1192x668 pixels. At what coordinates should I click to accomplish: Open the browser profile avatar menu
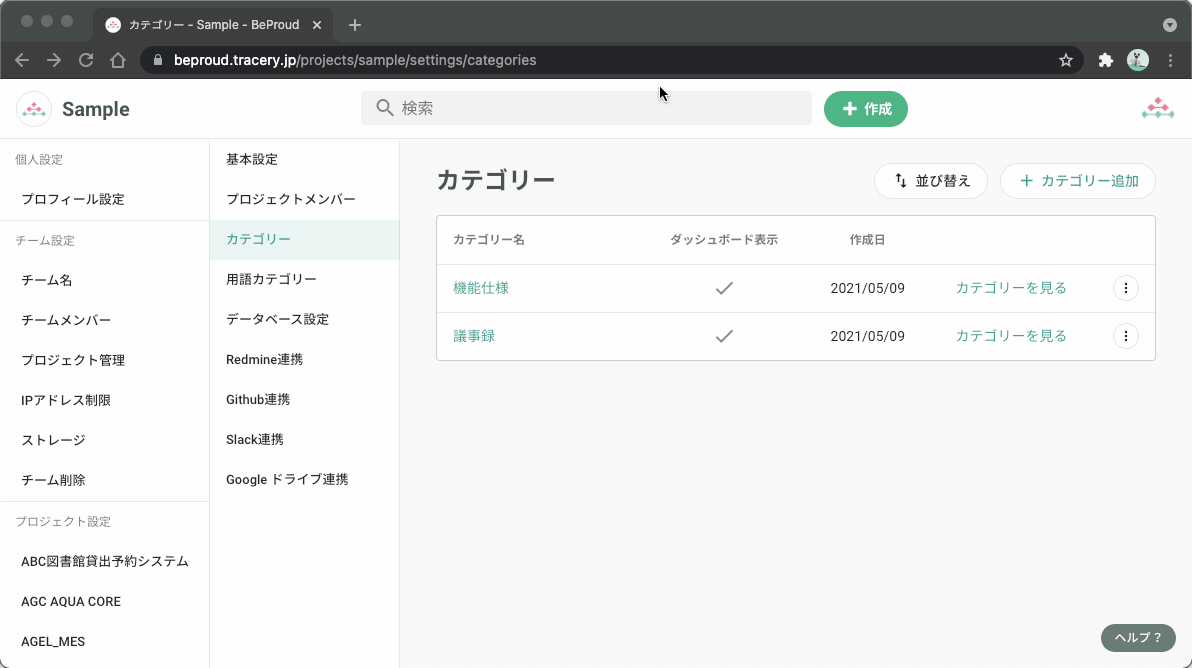pos(1138,60)
